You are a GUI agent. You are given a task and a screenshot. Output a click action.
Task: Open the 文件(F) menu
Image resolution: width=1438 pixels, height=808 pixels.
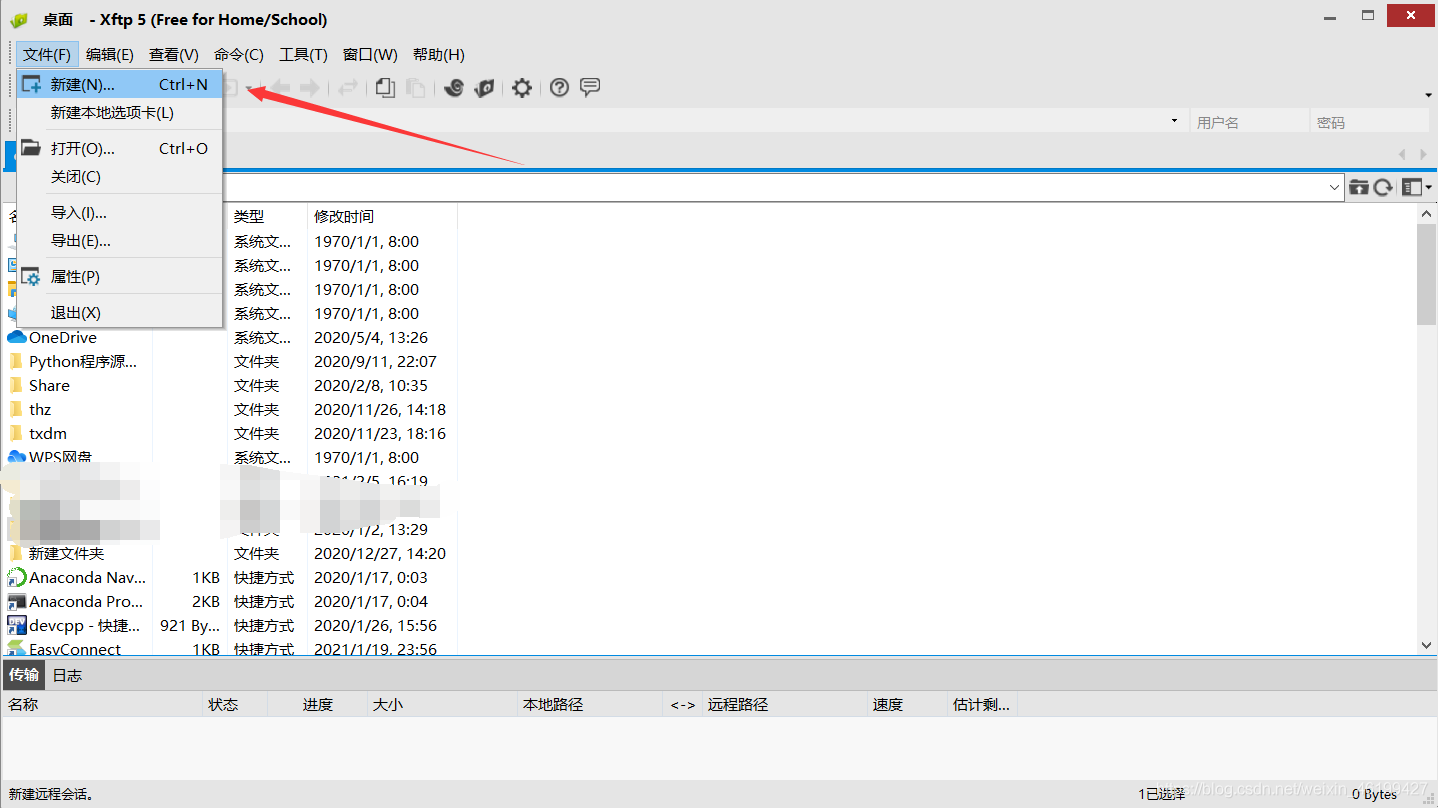(x=47, y=54)
